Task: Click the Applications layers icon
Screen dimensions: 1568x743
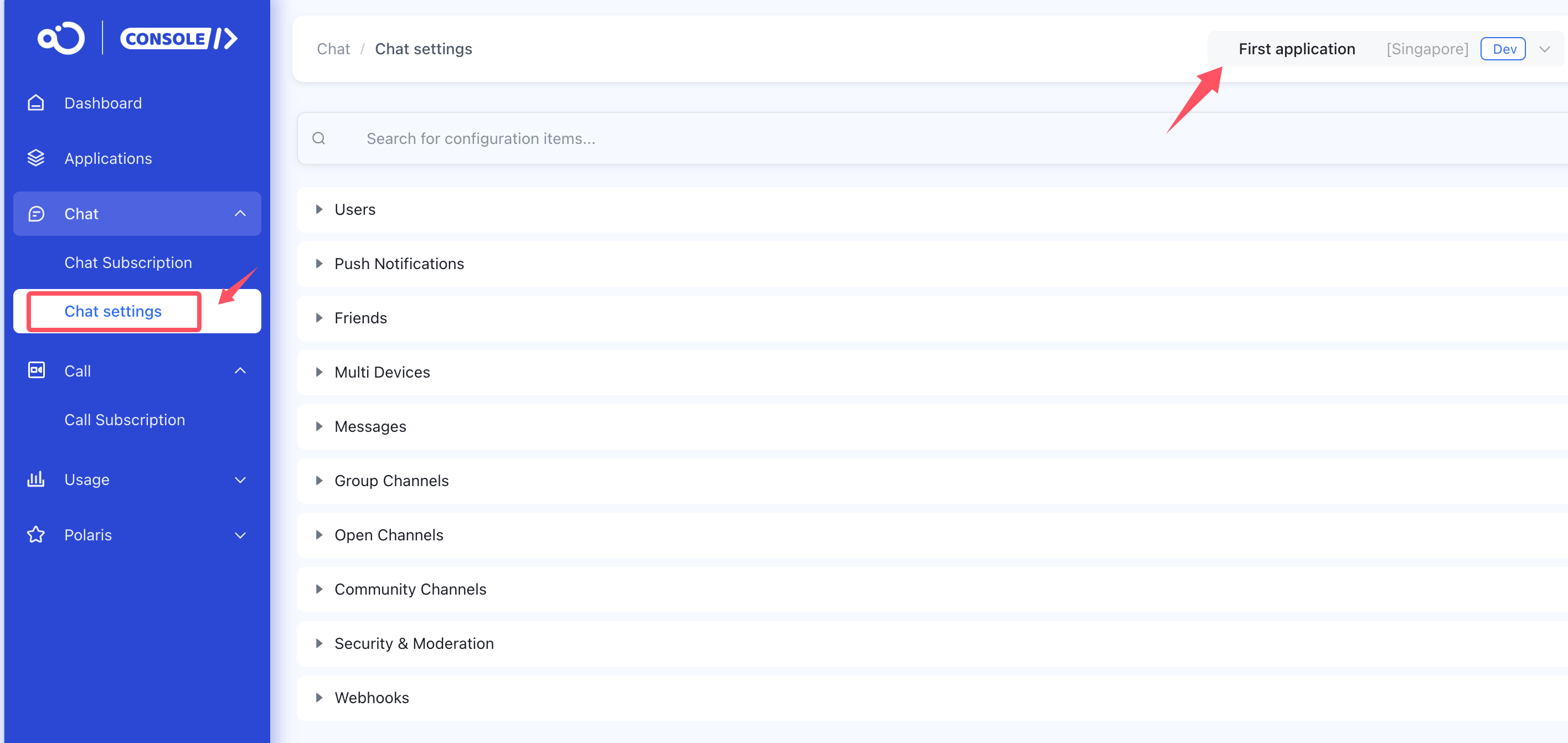Action: [x=36, y=158]
